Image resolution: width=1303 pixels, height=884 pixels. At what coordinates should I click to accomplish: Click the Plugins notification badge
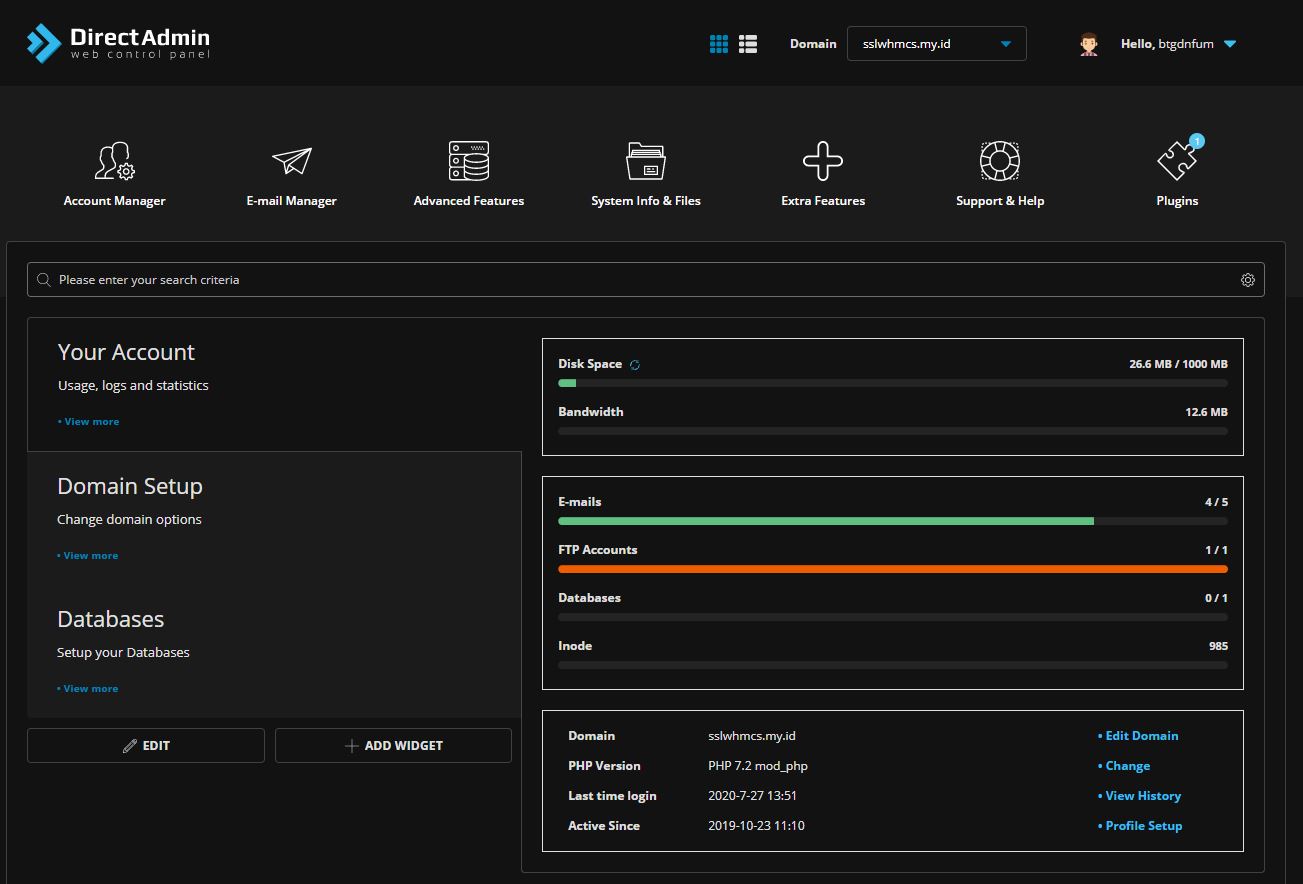coord(1197,142)
